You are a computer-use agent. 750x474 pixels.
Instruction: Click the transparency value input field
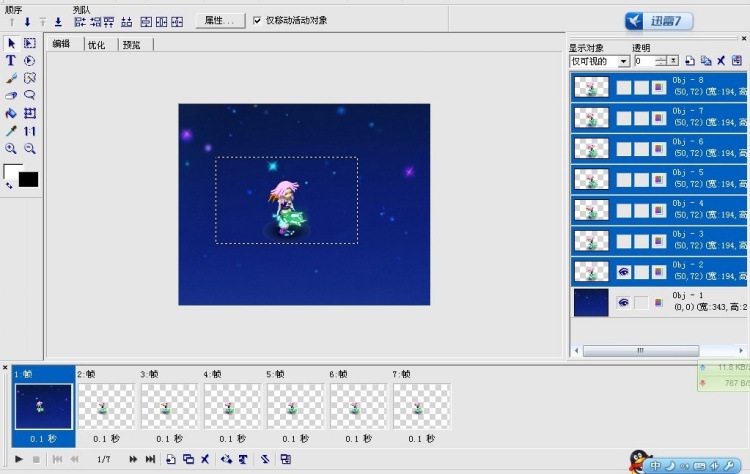pos(644,61)
